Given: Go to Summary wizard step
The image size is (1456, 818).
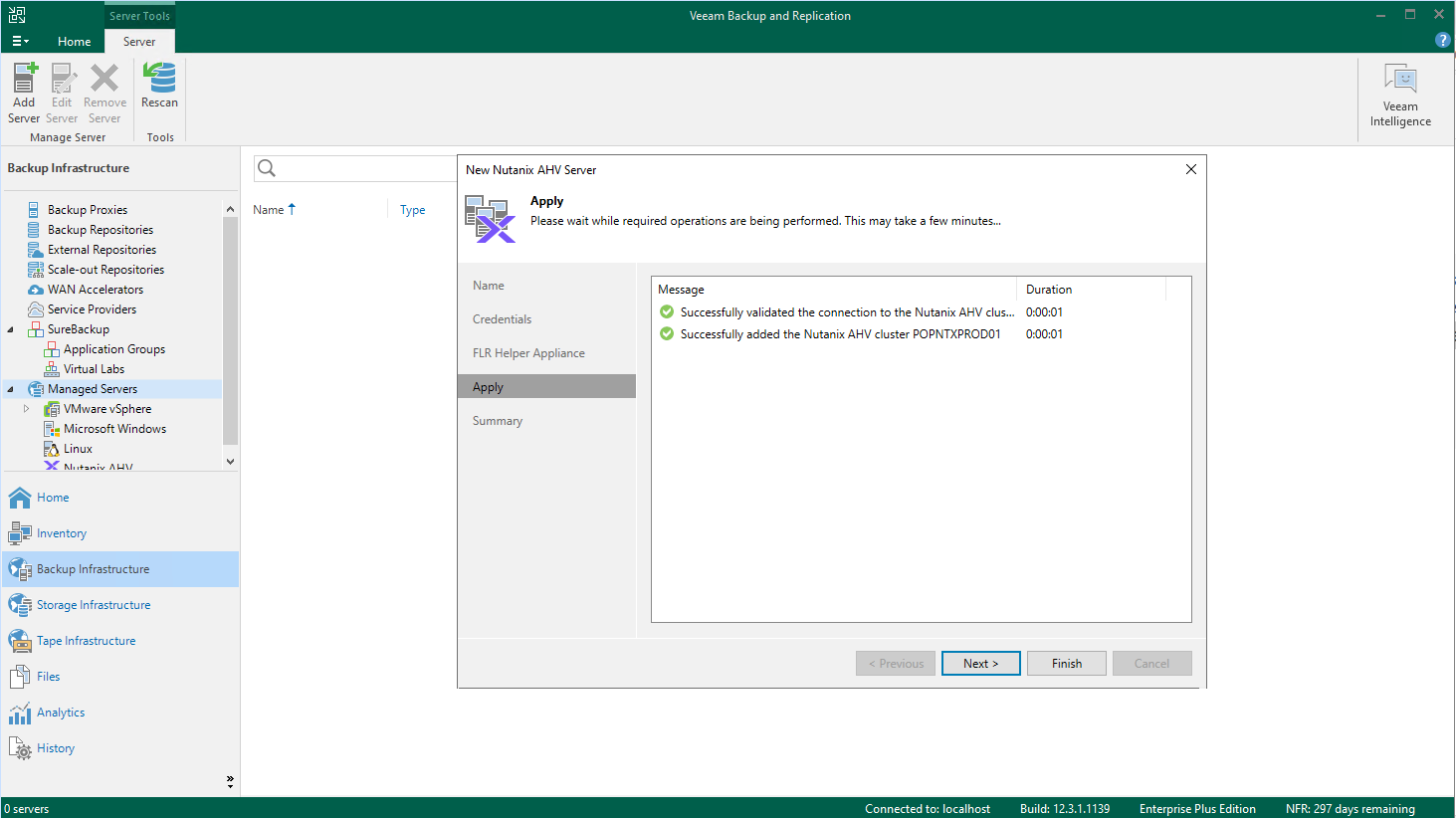Looking at the screenshot, I should click(498, 421).
